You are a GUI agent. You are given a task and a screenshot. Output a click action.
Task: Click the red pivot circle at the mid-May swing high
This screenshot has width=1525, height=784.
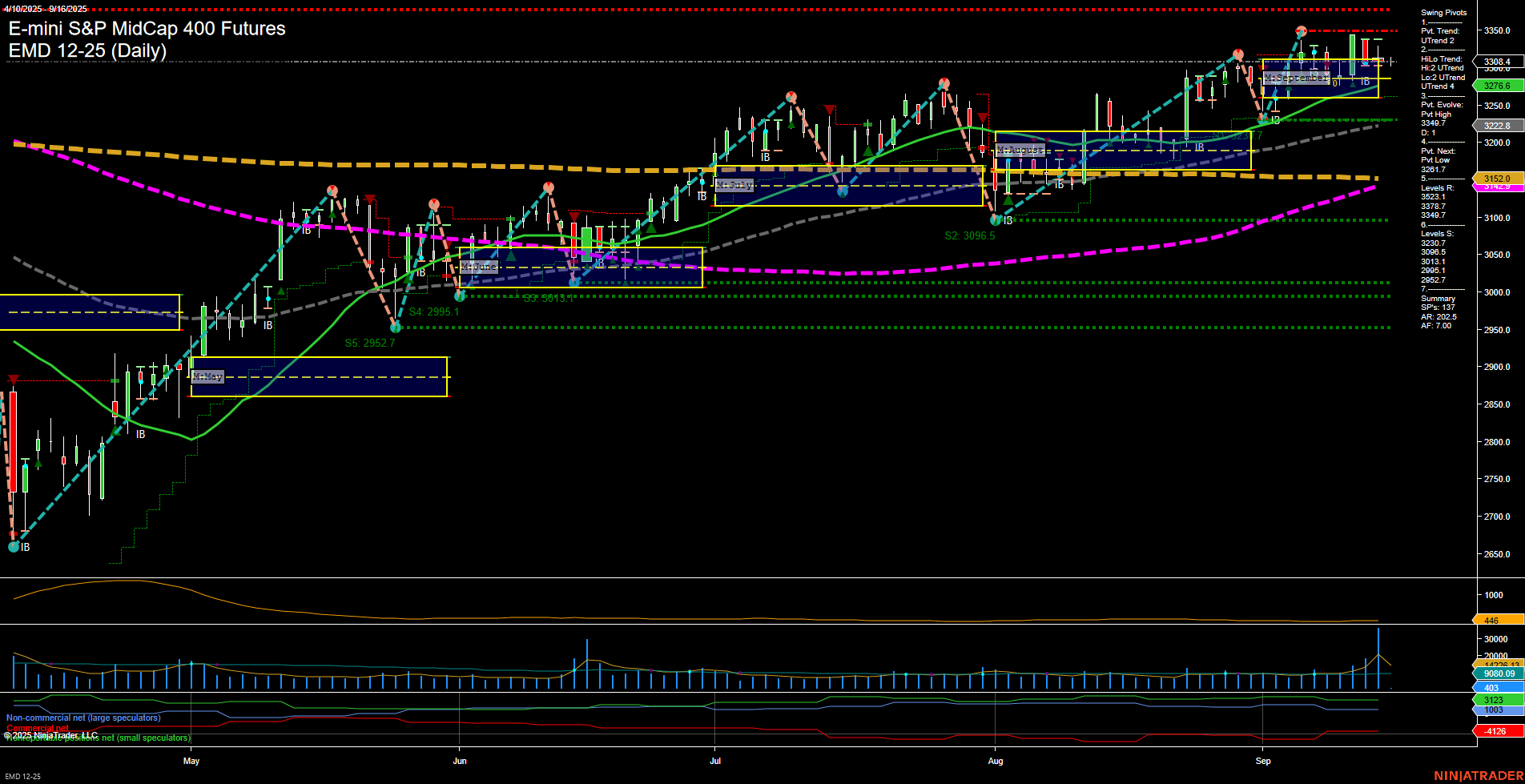[x=332, y=190]
